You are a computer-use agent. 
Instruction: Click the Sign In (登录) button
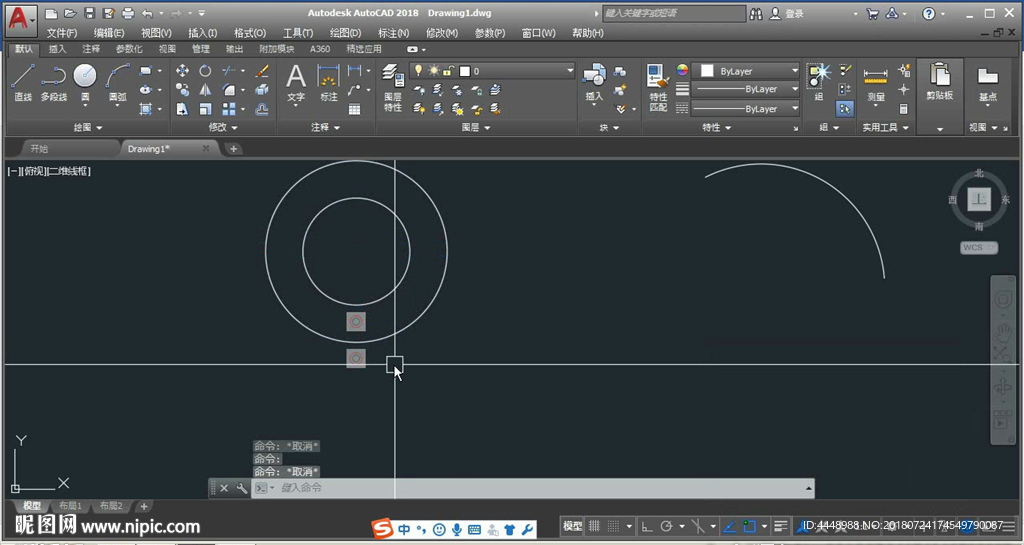pyautogui.click(x=787, y=13)
